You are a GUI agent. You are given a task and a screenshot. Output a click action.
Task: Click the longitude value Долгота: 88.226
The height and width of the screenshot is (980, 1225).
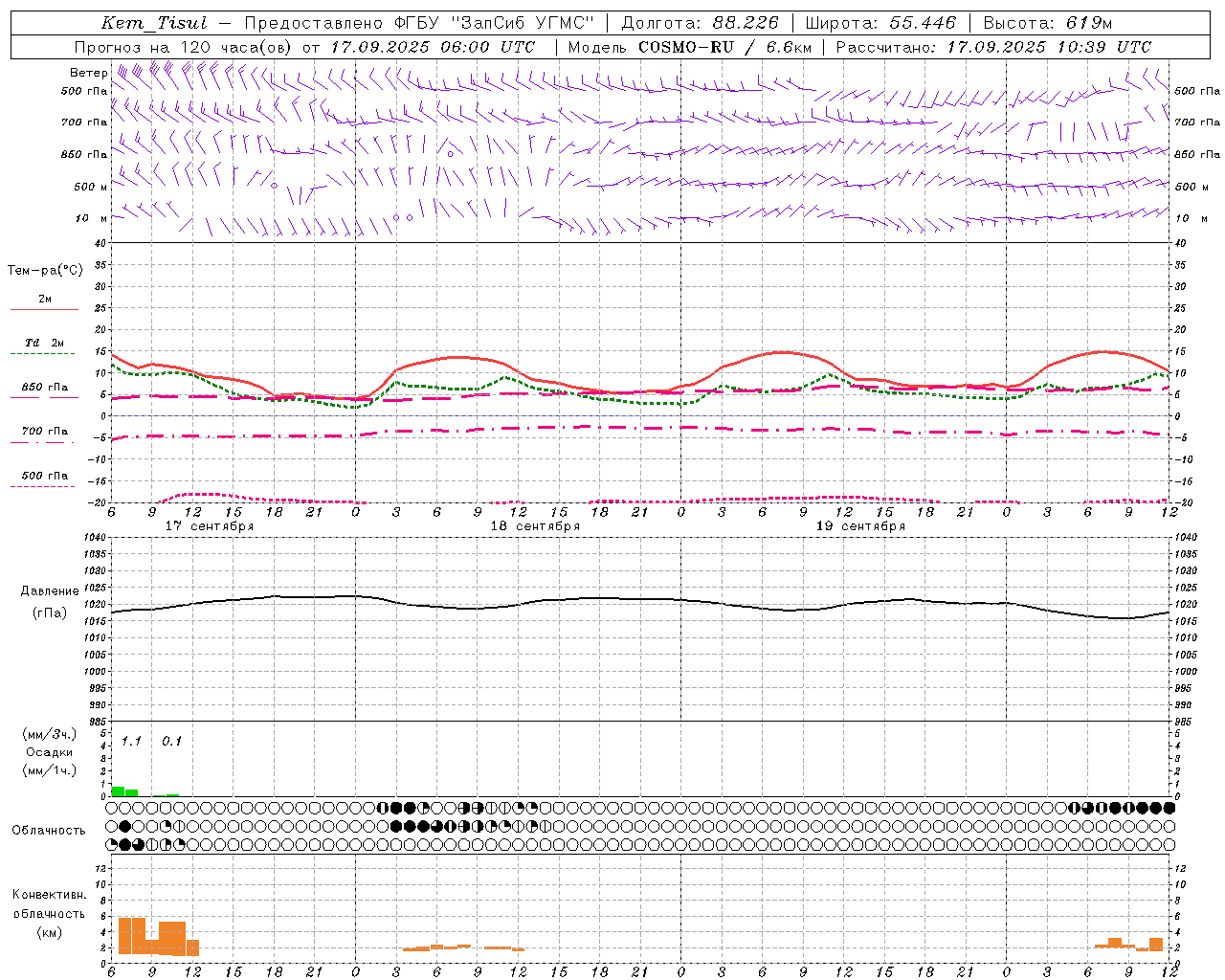701,23
